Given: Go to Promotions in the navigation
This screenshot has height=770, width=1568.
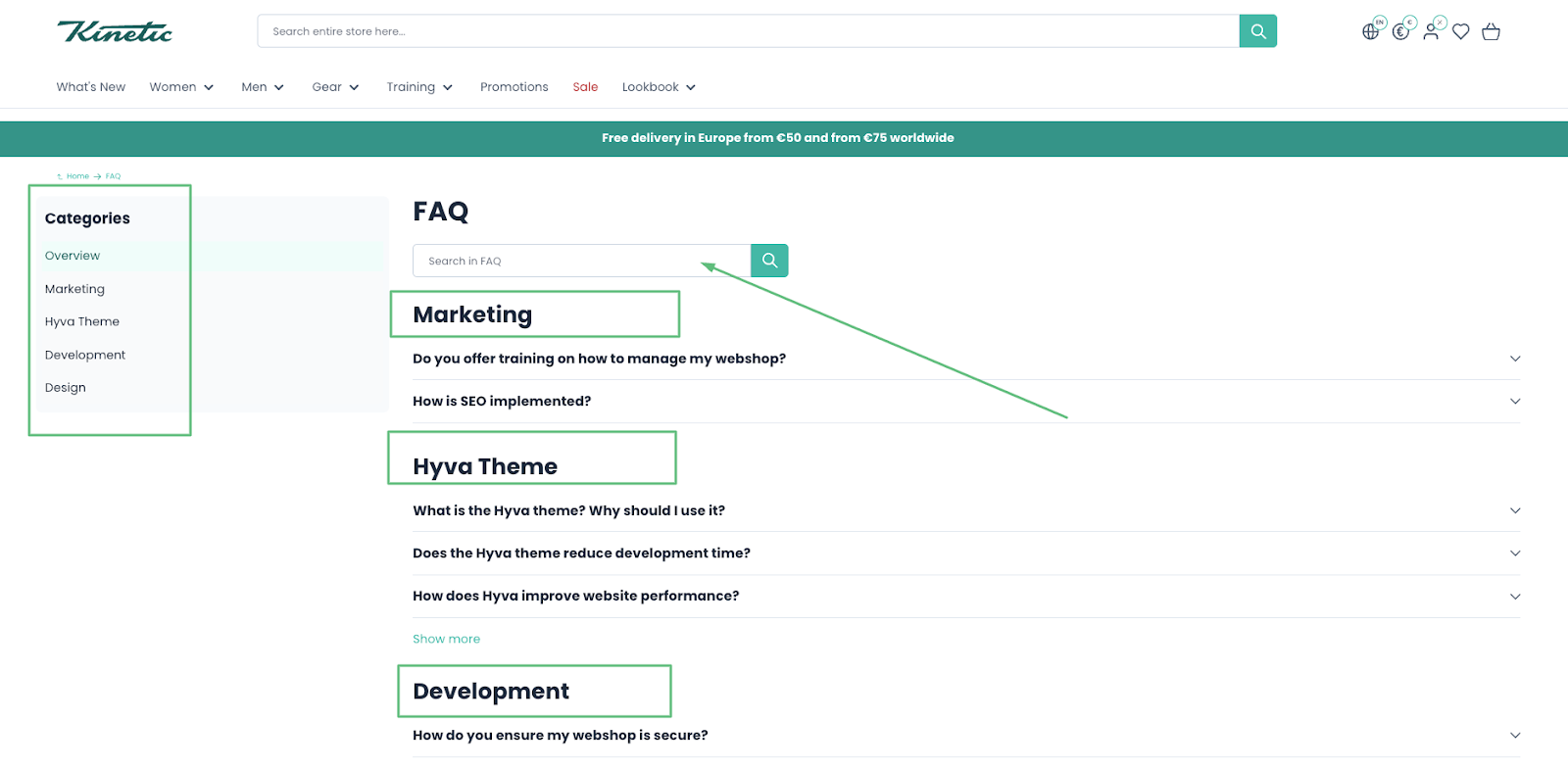Looking at the screenshot, I should [514, 87].
